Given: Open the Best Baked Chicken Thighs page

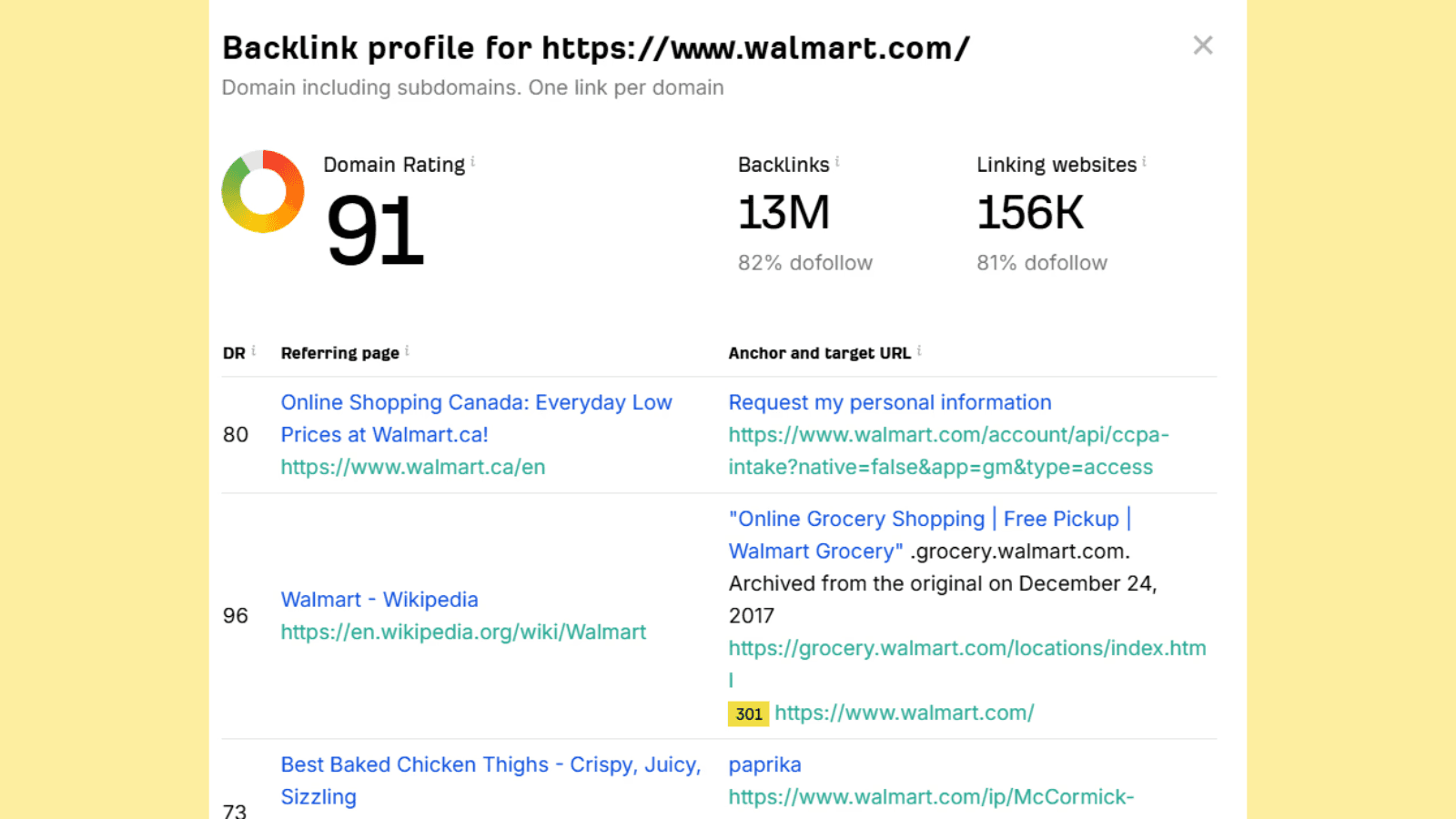Looking at the screenshot, I should (x=490, y=781).
